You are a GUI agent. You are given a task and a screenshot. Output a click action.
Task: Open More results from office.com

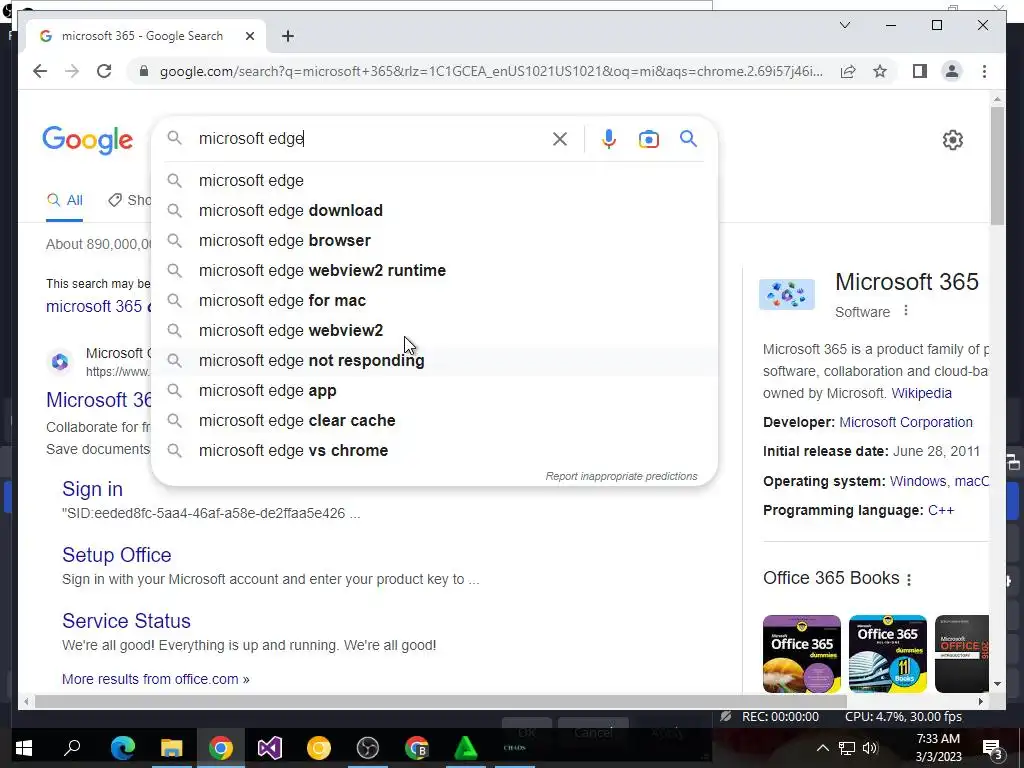[155, 679]
